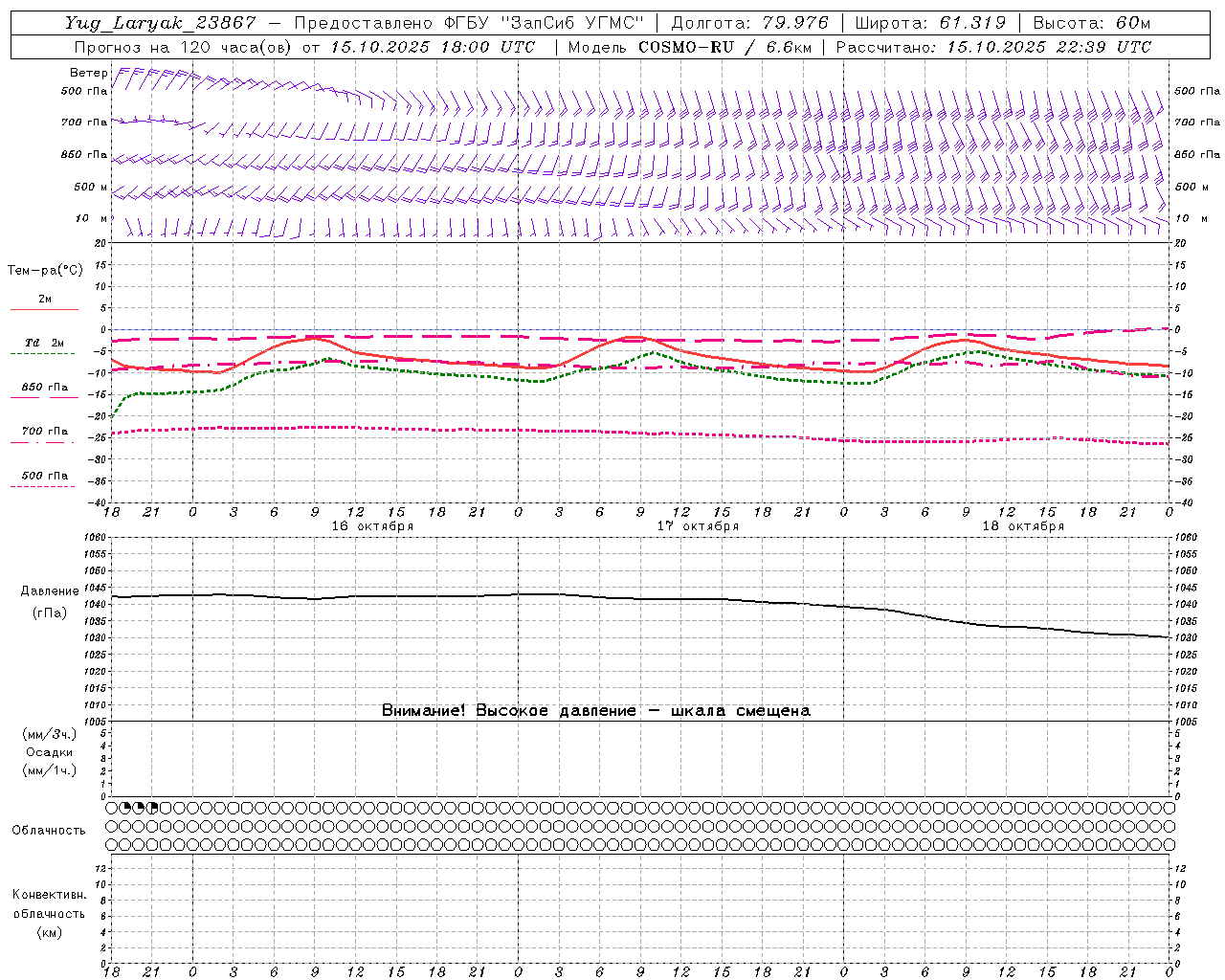
Task: Click the Облачность panel label
Action: tap(49, 830)
